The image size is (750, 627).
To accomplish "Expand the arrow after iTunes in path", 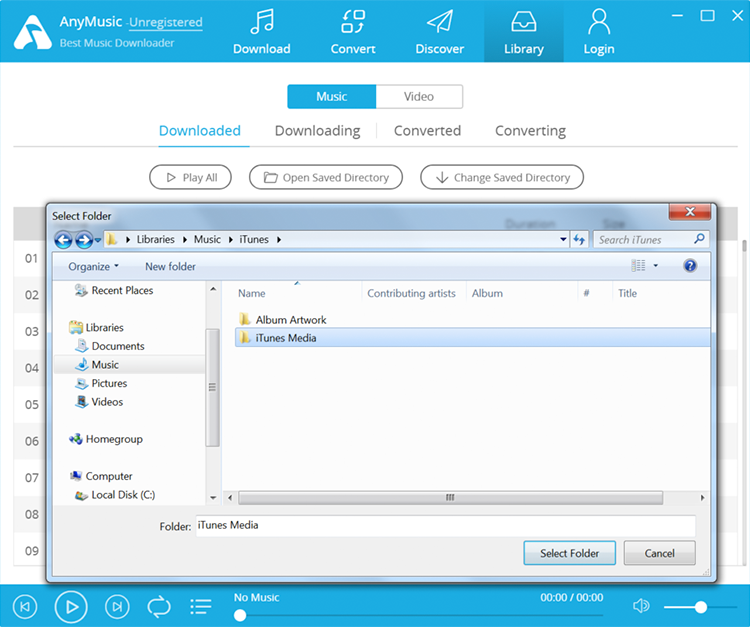I will (x=279, y=240).
